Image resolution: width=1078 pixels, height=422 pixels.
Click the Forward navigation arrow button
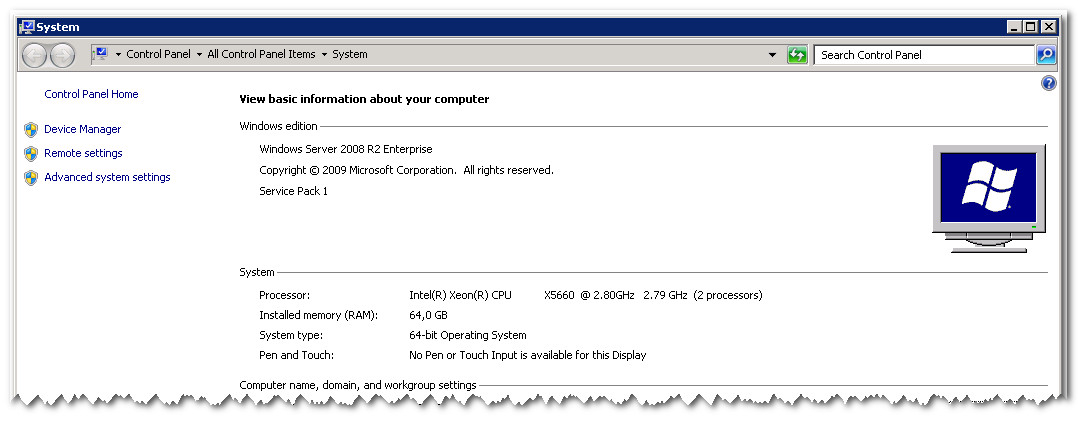click(x=63, y=55)
